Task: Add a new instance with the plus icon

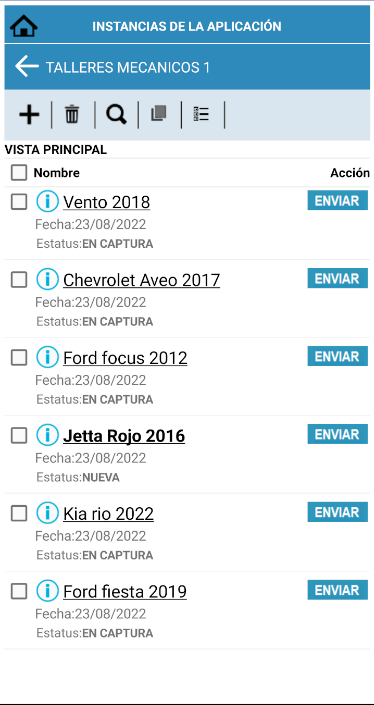Action: coord(29,115)
